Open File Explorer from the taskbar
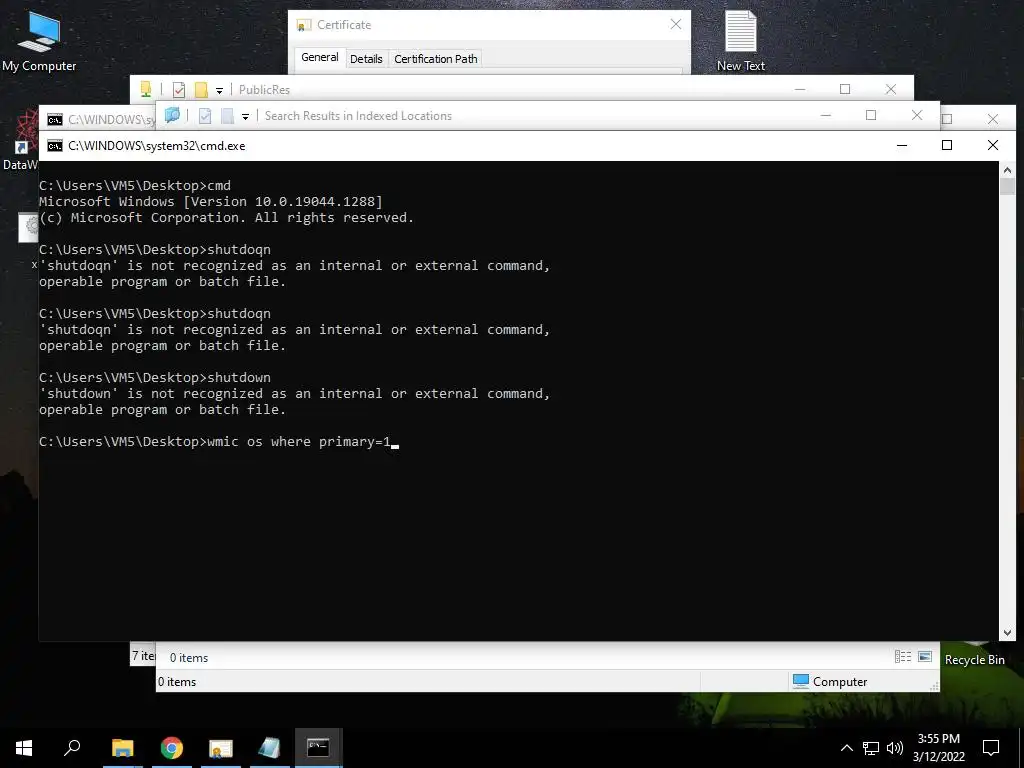The height and width of the screenshot is (768, 1024). [123, 748]
